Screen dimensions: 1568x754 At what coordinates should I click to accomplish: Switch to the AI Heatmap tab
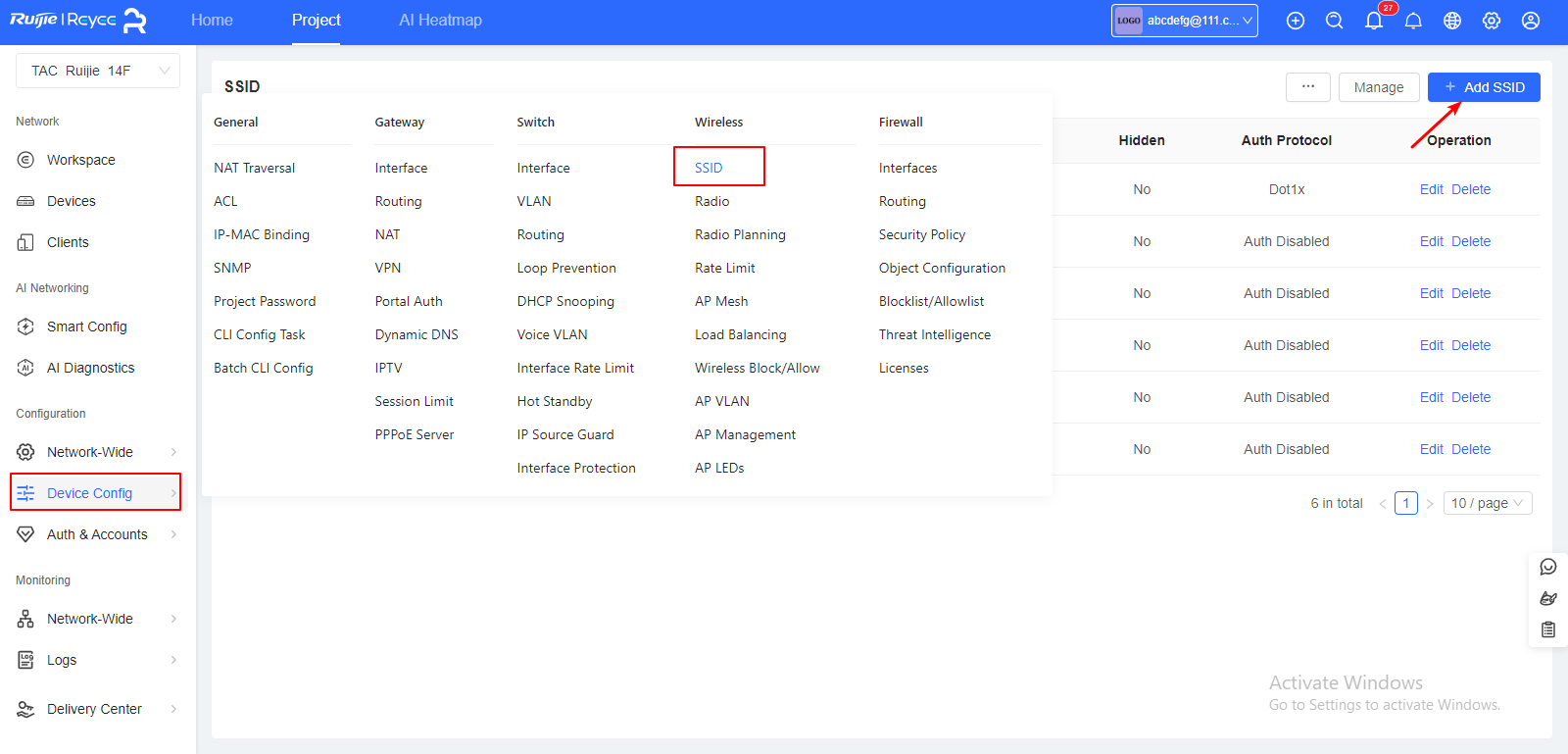coord(440,21)
